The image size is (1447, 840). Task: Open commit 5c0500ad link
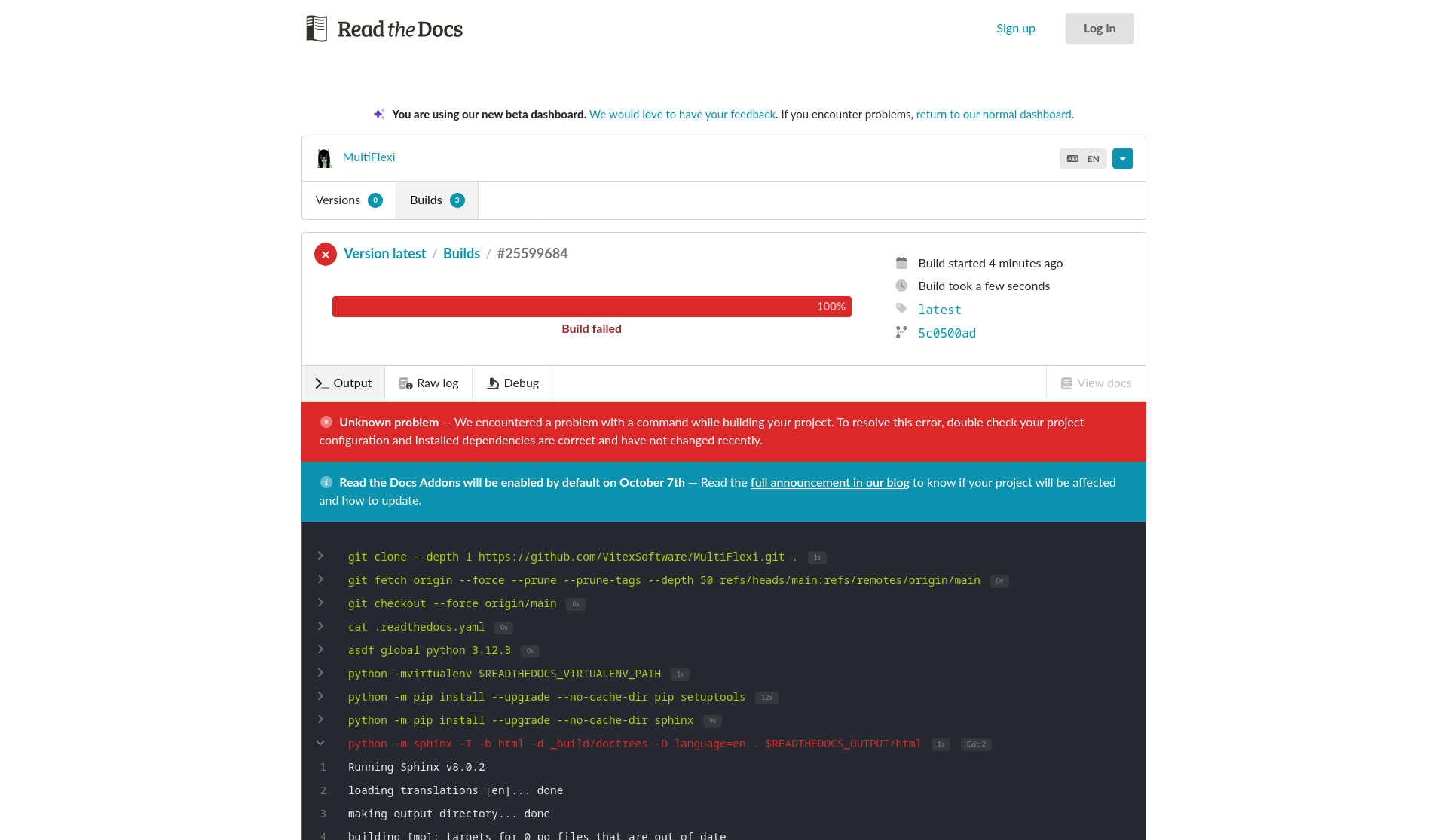point(947,333)
